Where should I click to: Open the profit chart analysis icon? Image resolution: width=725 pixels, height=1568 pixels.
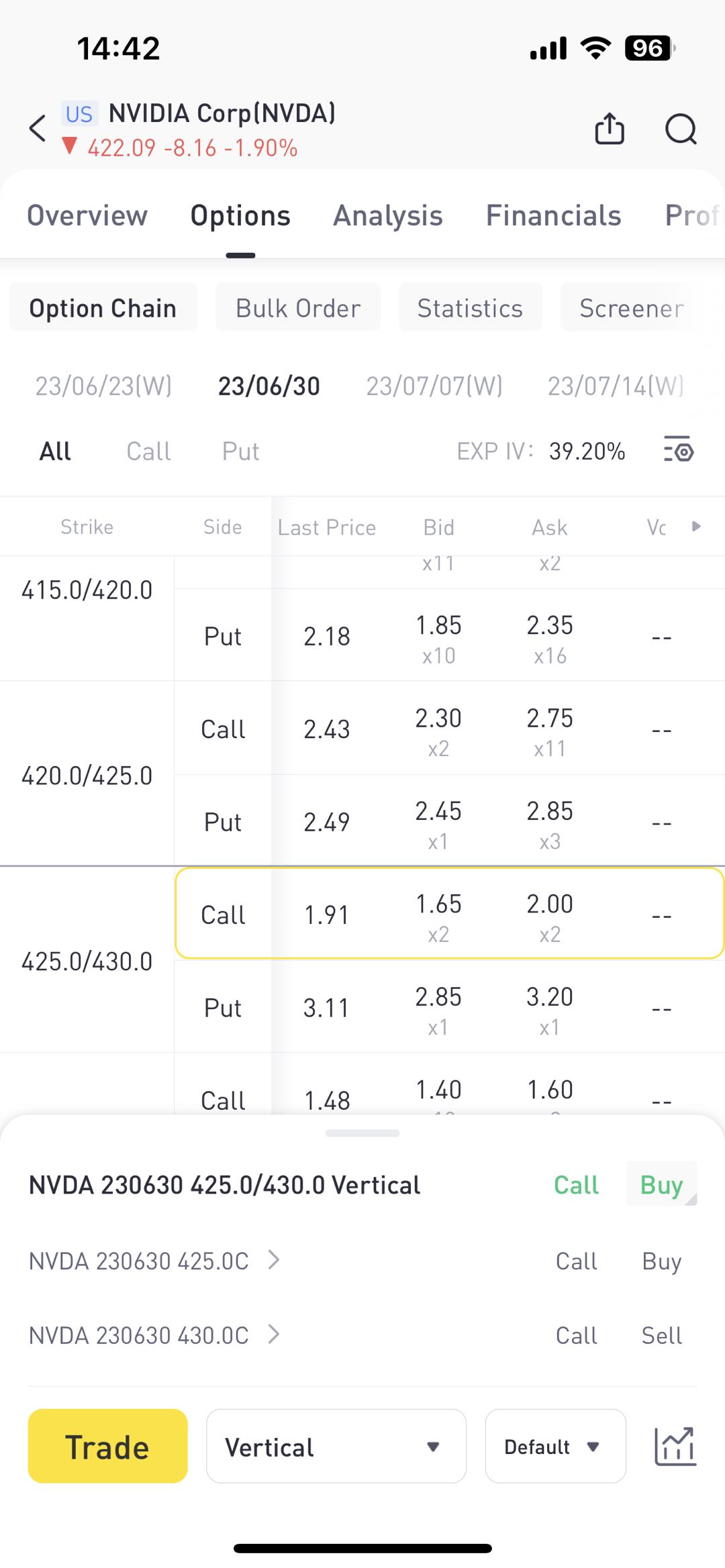tap(675, 1446)
